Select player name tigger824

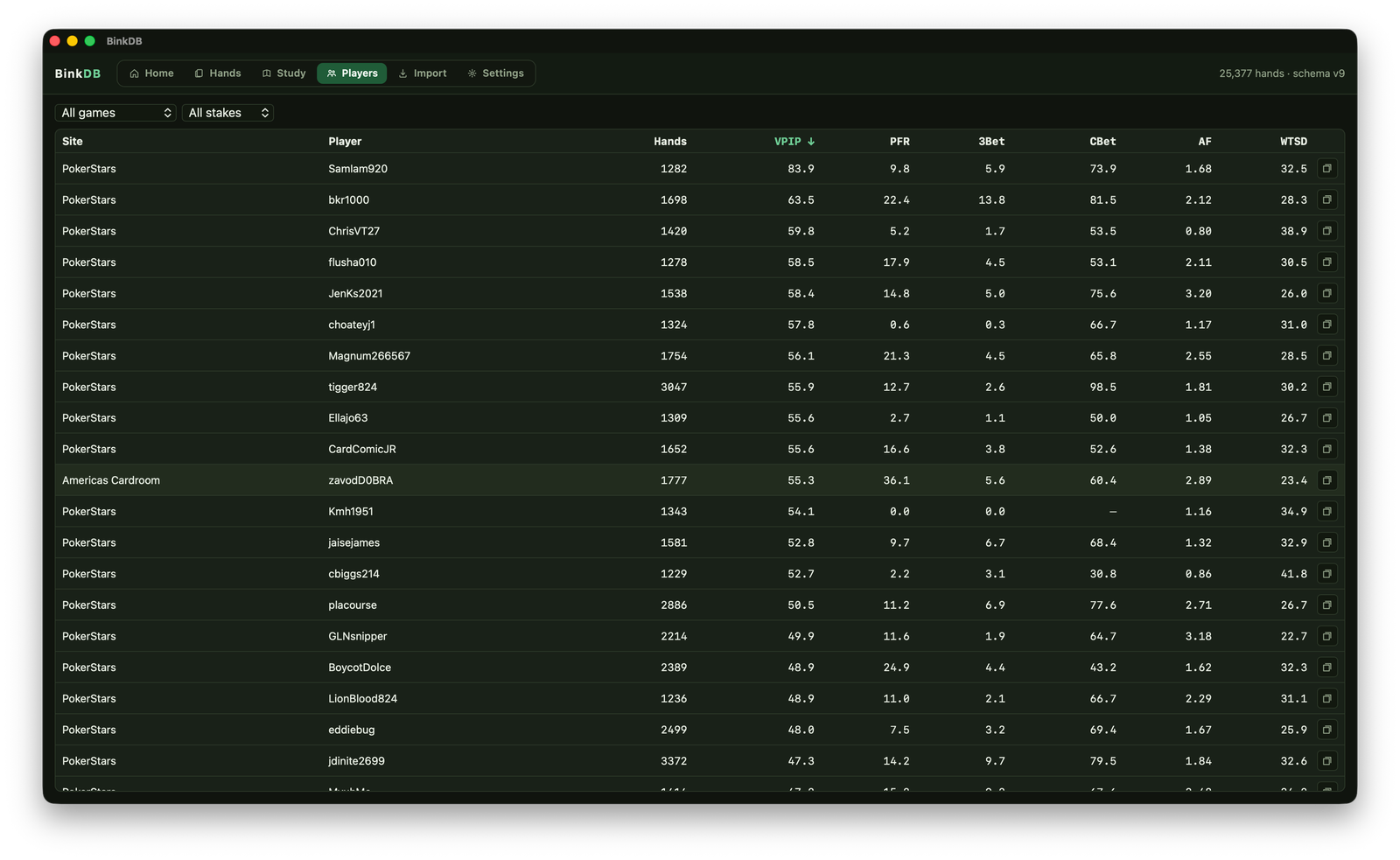pyautogui.click(x=353, y=387)
